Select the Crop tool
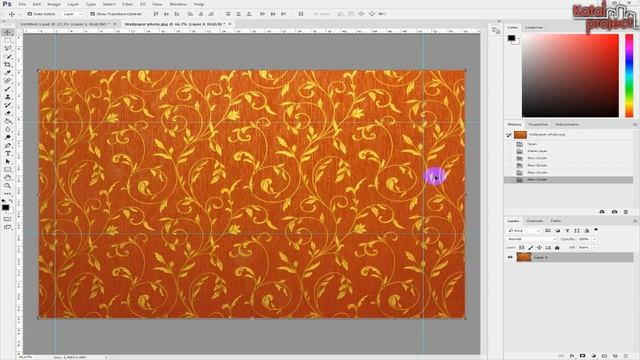 pos(8,65)
